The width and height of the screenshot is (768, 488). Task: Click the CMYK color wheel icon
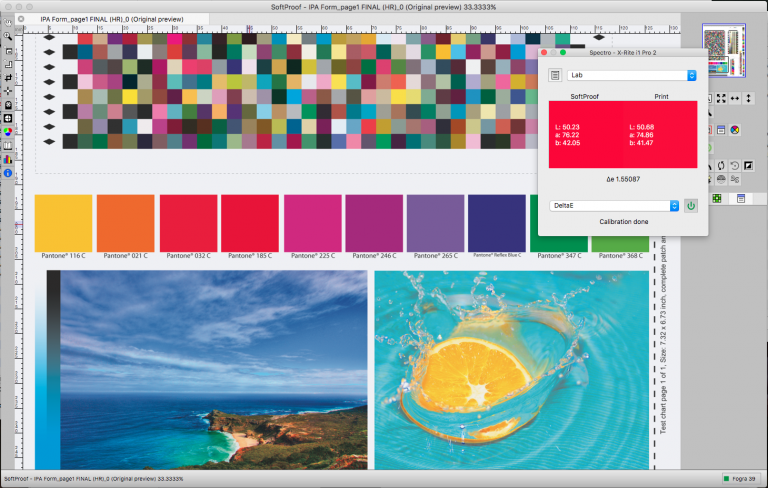[x=735, y=130]
